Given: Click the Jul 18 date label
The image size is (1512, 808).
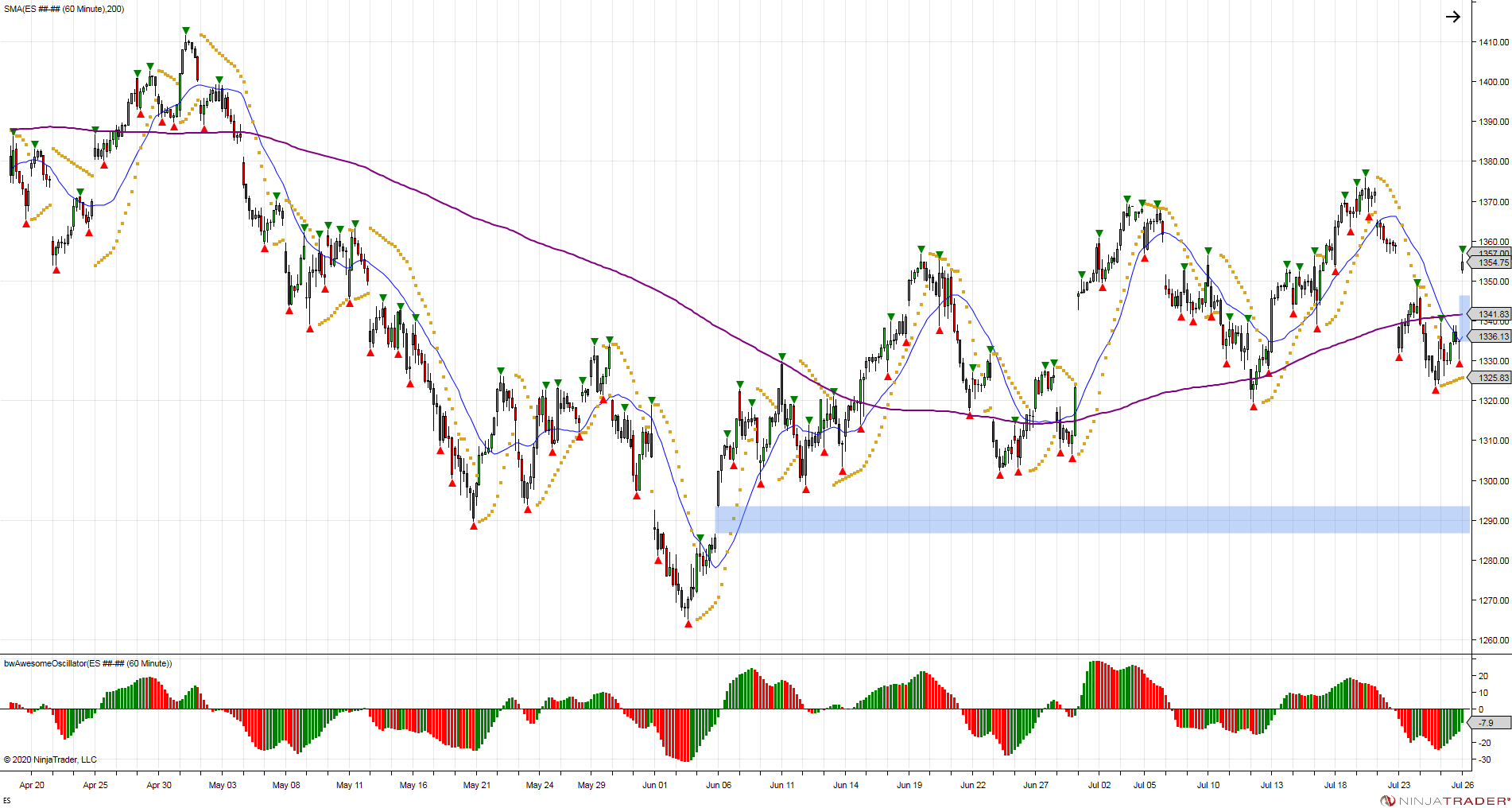Looking at the screenshot, I should 1336,785.
